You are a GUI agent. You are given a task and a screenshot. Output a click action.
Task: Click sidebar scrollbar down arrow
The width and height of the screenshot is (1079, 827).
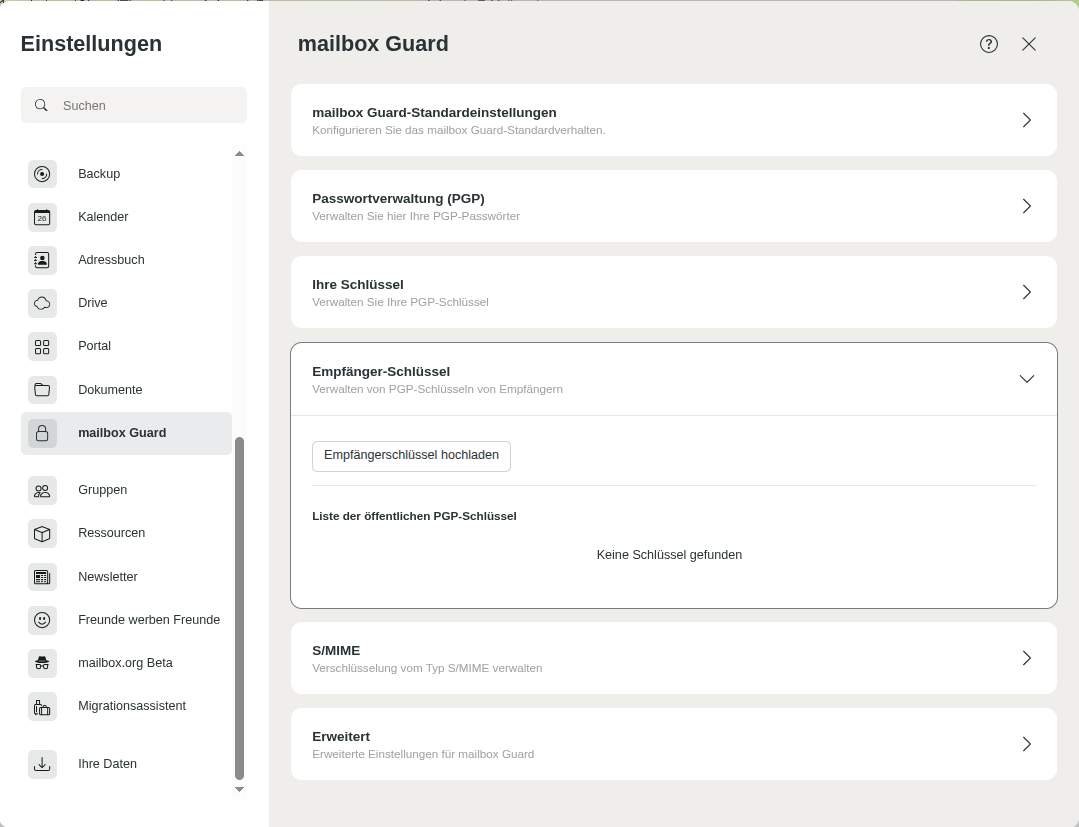[239, 790]
